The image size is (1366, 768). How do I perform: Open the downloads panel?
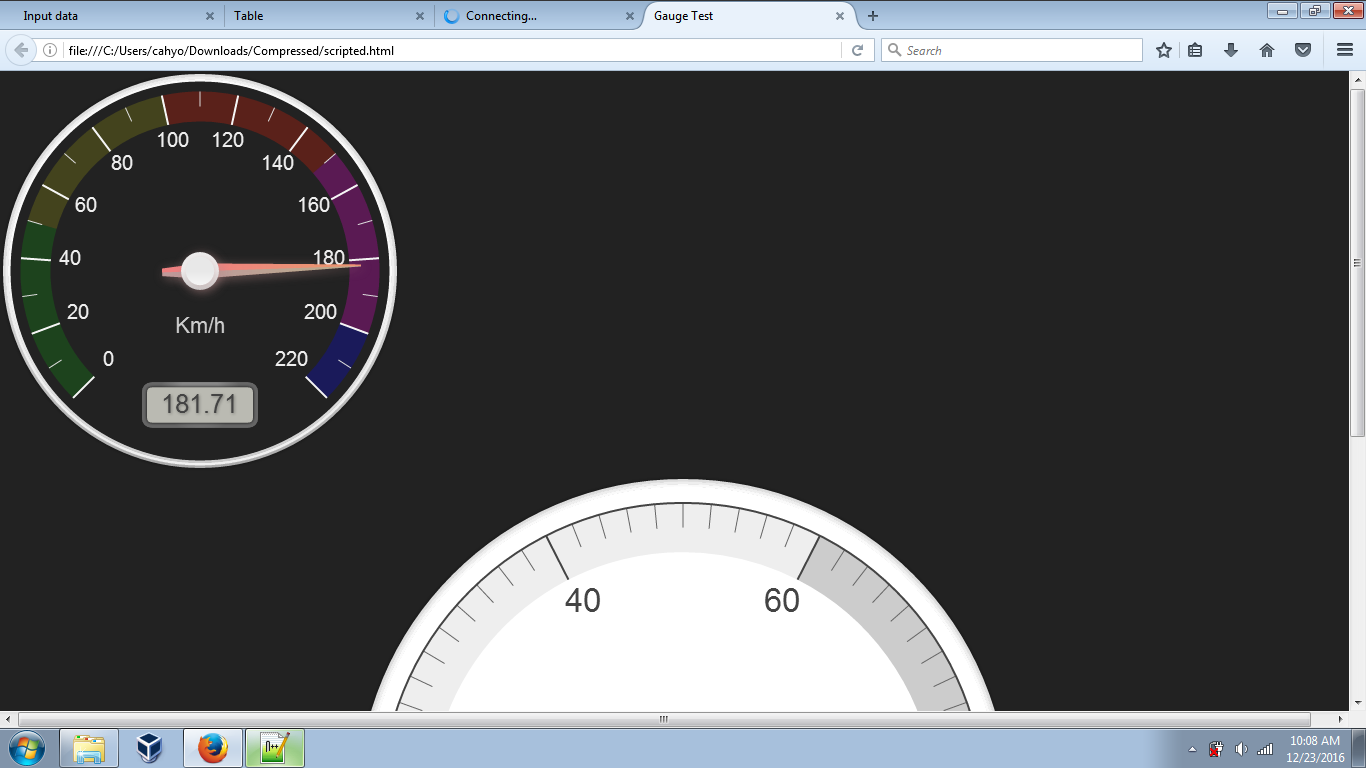pos(1231,50)
